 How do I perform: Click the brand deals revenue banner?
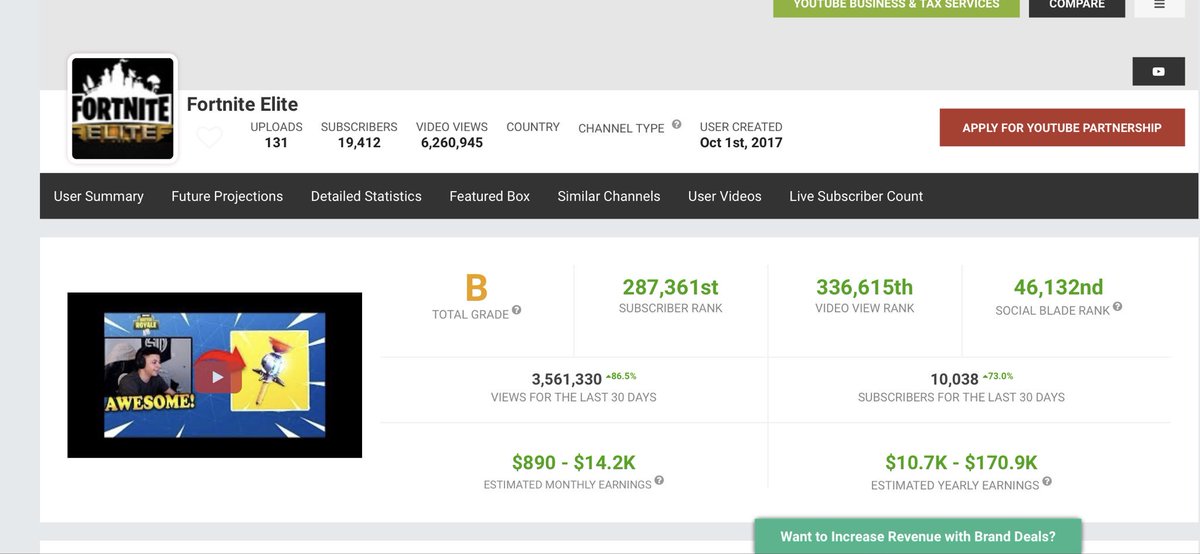918,536
